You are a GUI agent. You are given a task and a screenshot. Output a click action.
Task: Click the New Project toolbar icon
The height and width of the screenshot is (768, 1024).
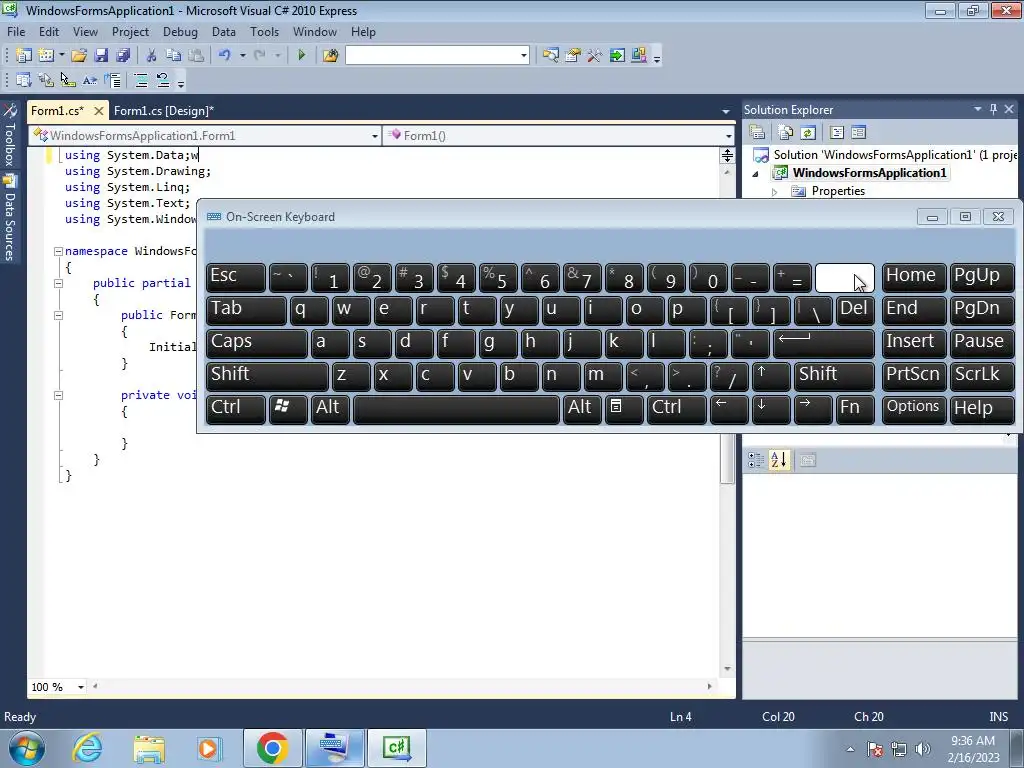tap(24, 56)
